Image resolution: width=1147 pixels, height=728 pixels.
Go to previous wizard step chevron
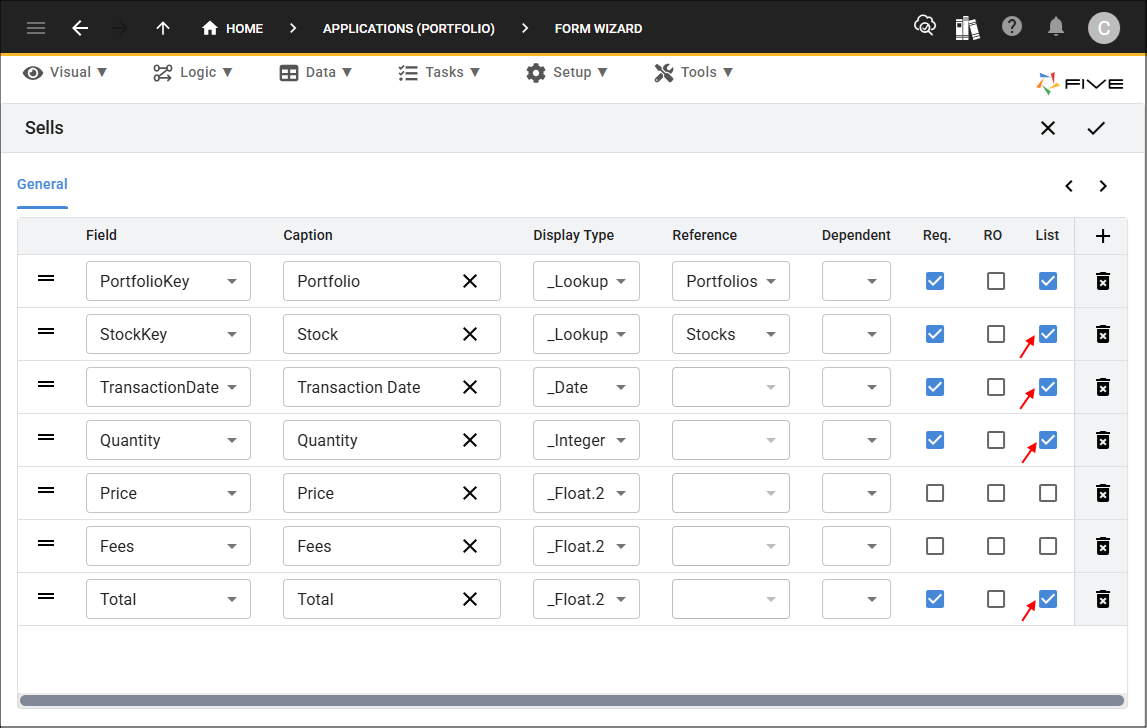pyautogui.click(x=1069, y=186)
